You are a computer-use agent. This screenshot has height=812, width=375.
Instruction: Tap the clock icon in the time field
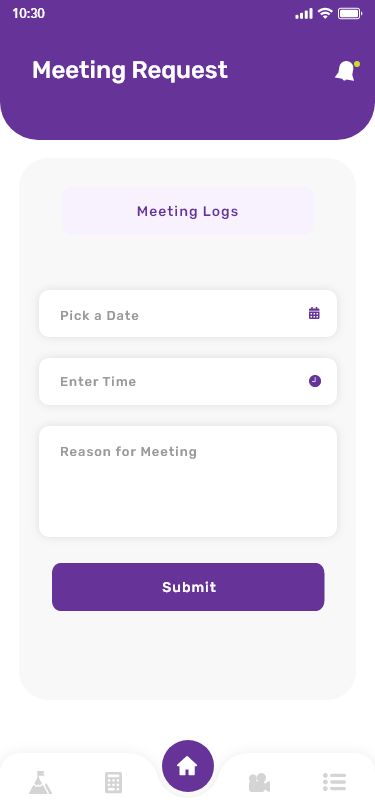tap(315, 381)
